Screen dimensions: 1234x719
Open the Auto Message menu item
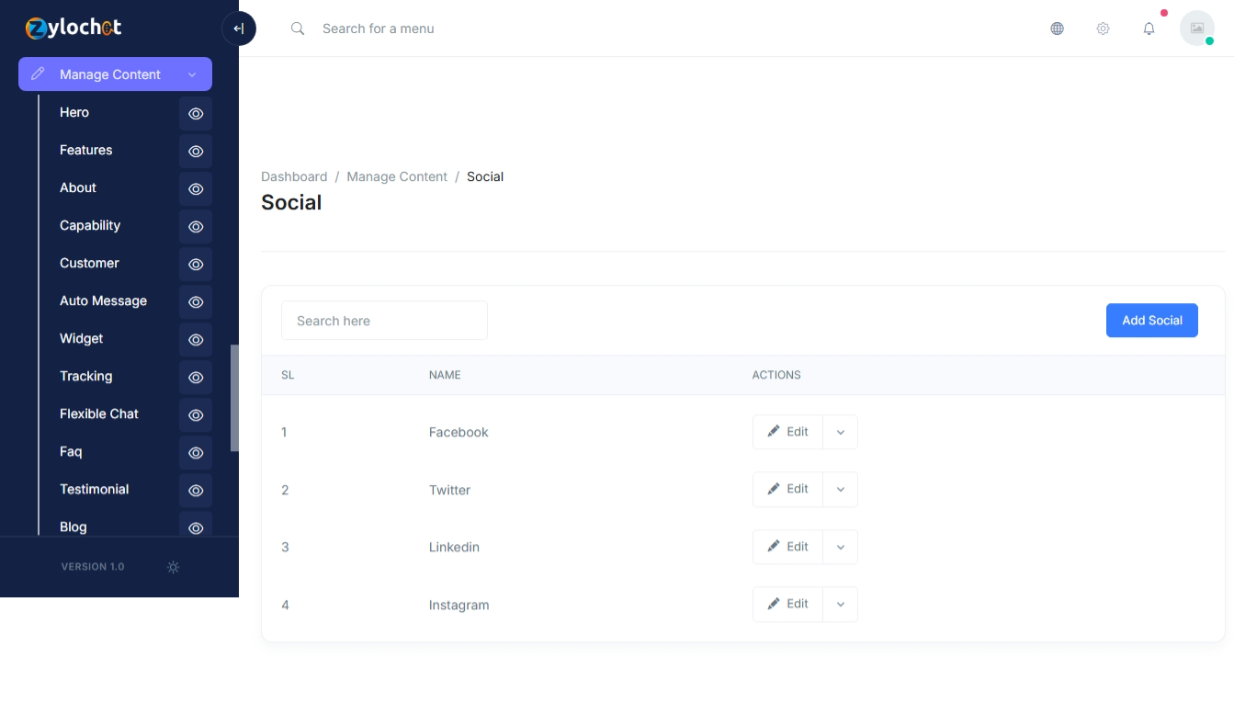point(103,301)
